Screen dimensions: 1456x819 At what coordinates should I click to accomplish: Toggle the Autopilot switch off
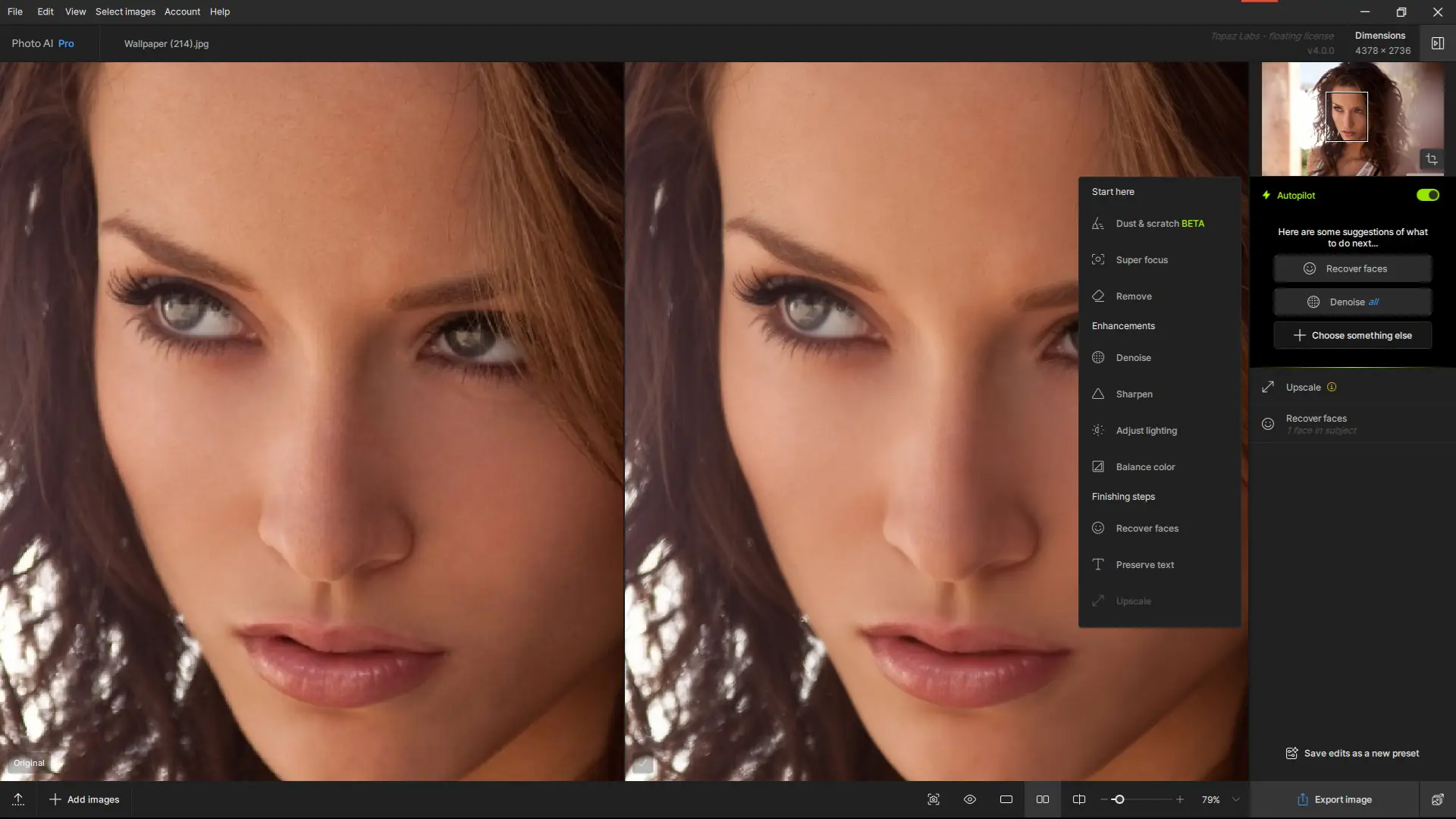(x=1427, y=195)
